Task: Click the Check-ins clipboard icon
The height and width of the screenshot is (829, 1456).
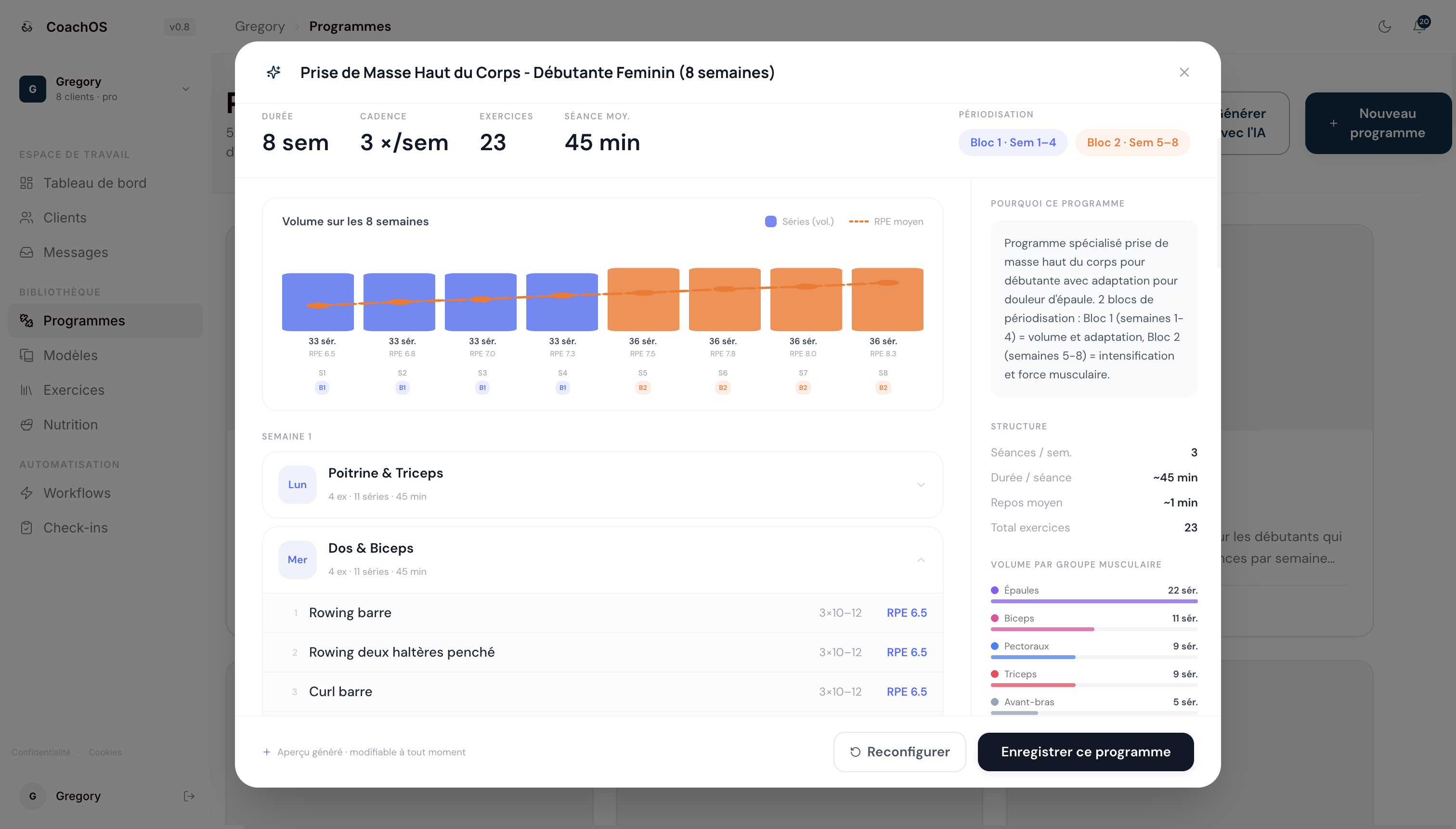Action: (x=26, y=528)
